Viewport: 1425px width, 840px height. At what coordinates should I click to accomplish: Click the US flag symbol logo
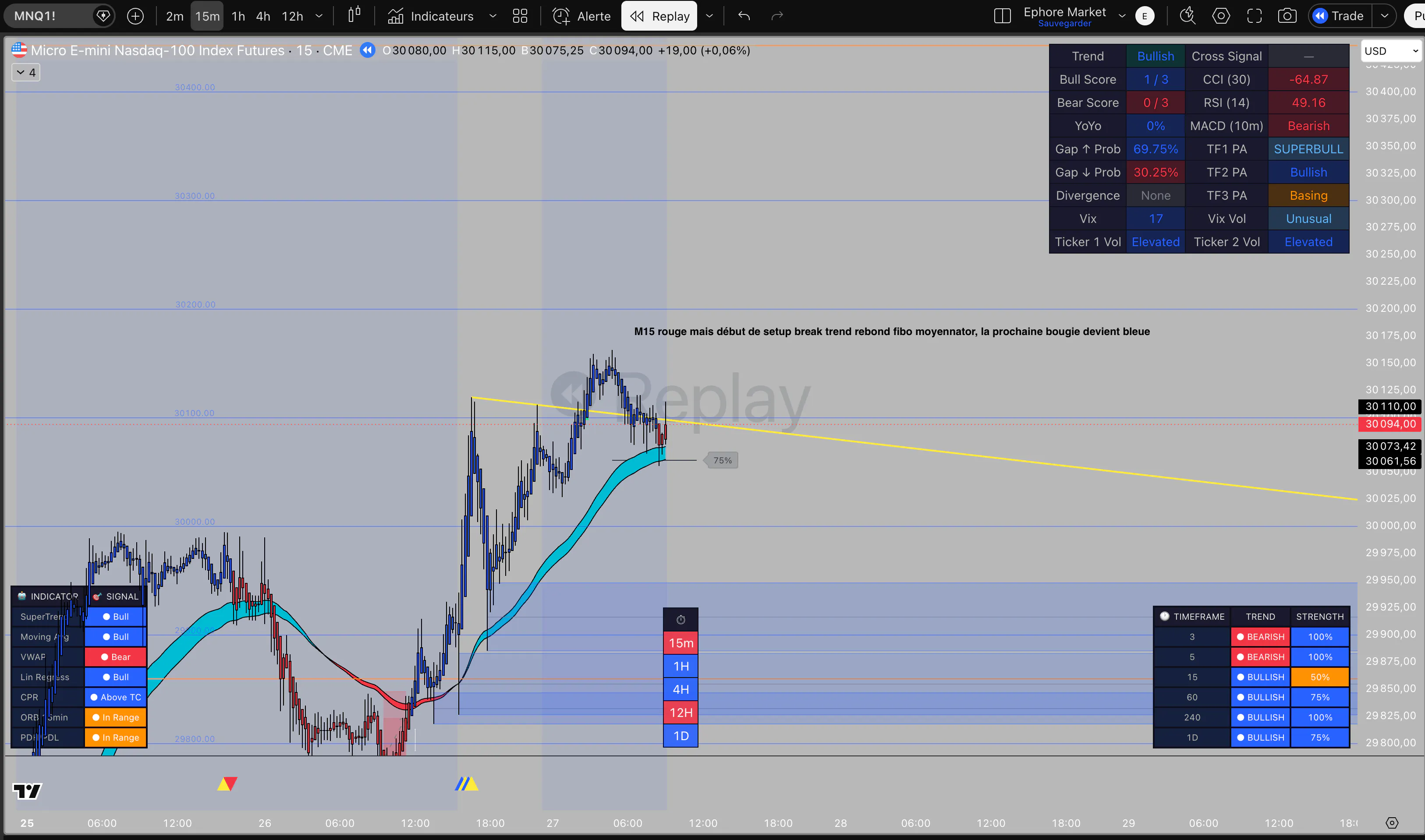pyautogui.click(x=19, y=50)
